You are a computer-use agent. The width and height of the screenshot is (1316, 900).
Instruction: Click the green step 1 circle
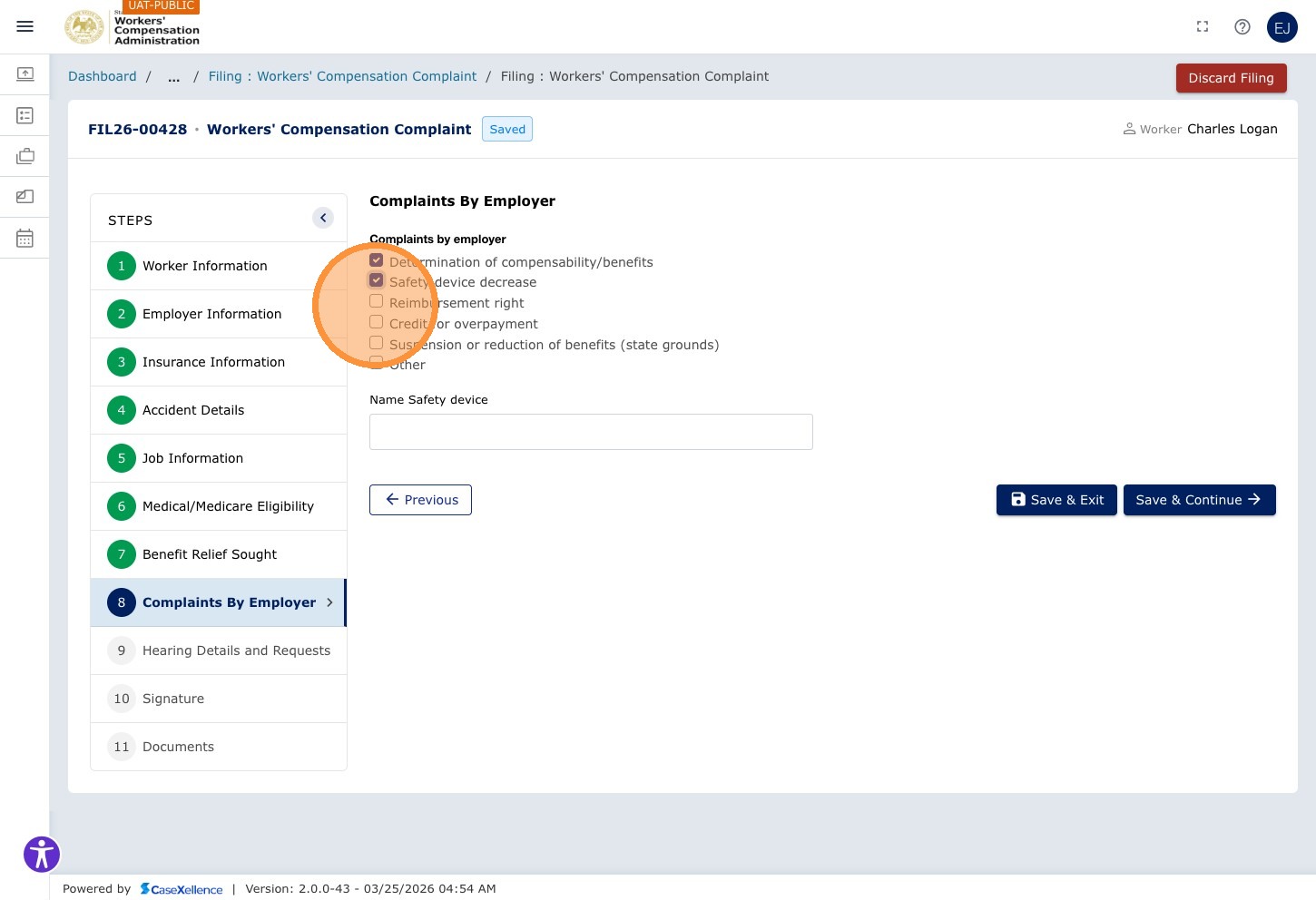click(122, 266)
